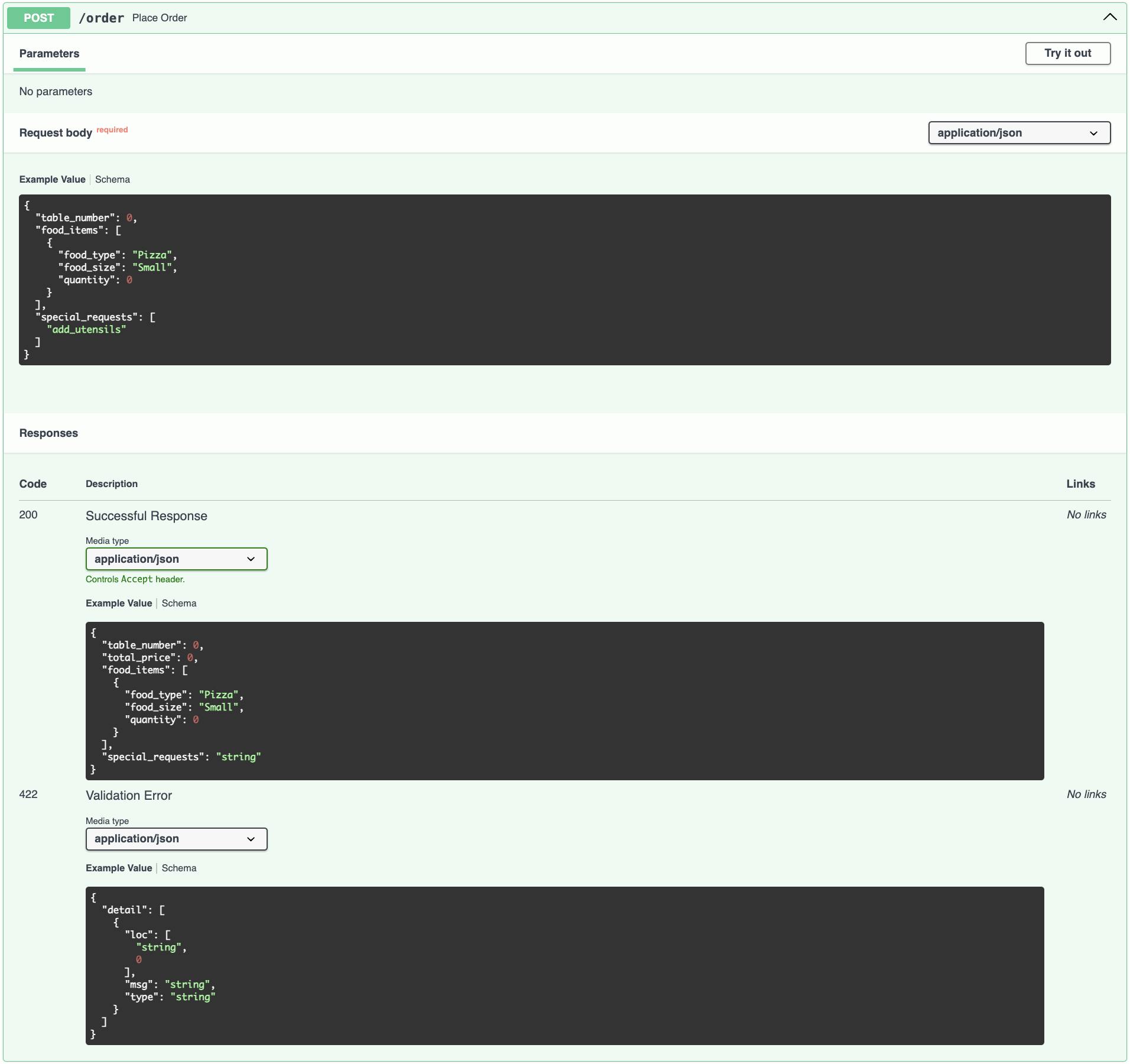Click the Try it out button
Viewport: 1130px width, 1064px height.
click(x=1067, y=53)
